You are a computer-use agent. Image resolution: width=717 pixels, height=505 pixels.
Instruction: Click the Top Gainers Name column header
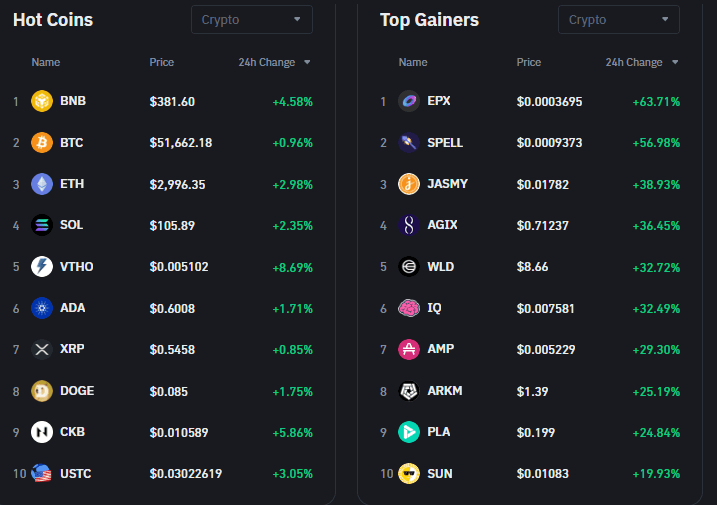coord(413,62)
